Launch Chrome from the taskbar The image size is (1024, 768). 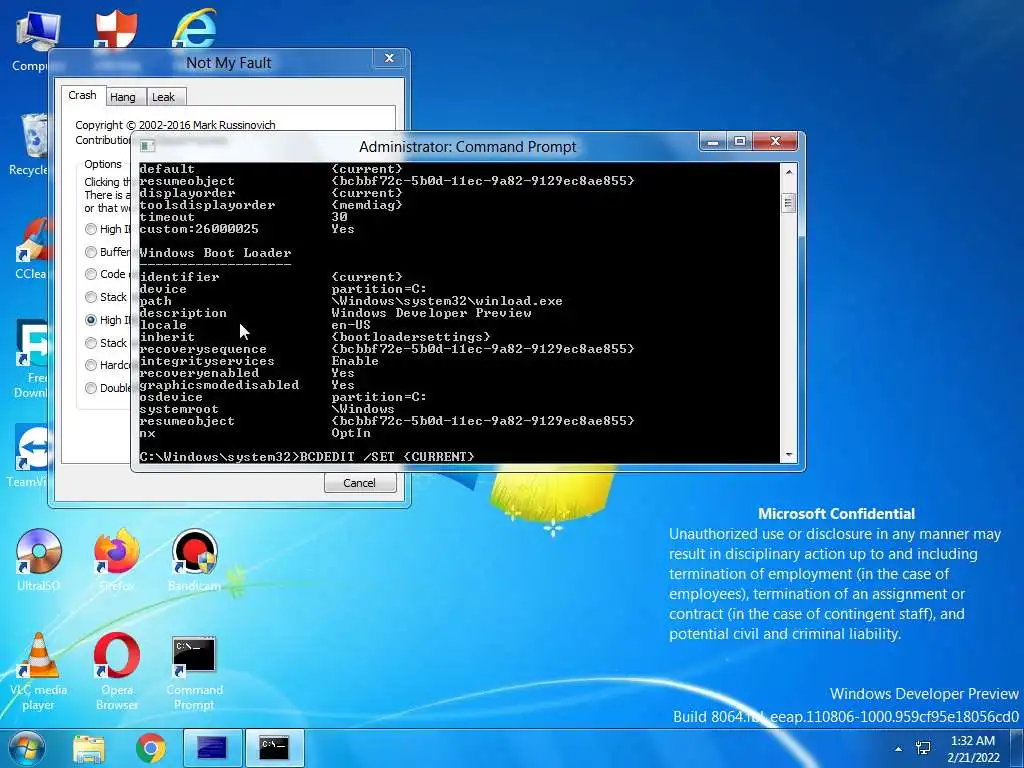151,748
